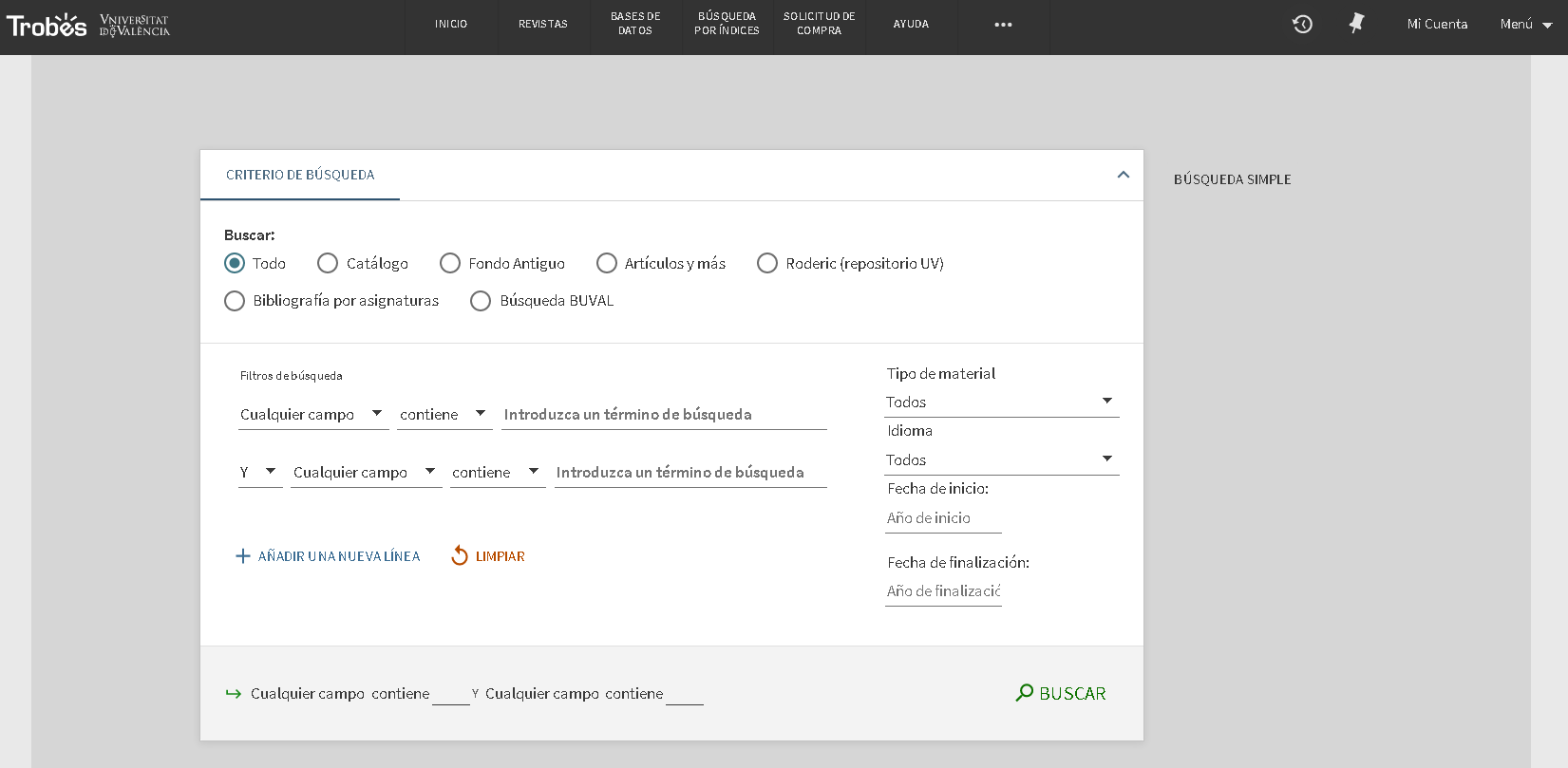The height and width of the screenshot is (768, 1568).
Task: Open the Tipo de material dropdown
Action: pyautogui.click(x=1002, y=403)
